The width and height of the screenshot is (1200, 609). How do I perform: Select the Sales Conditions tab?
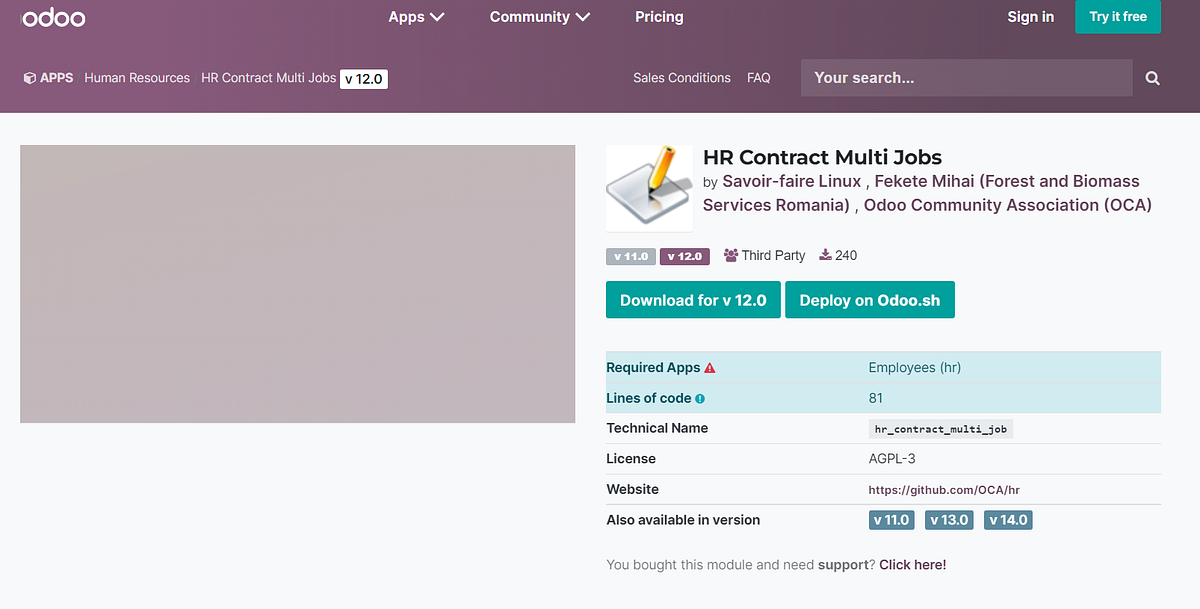click(x=681, y=77)
